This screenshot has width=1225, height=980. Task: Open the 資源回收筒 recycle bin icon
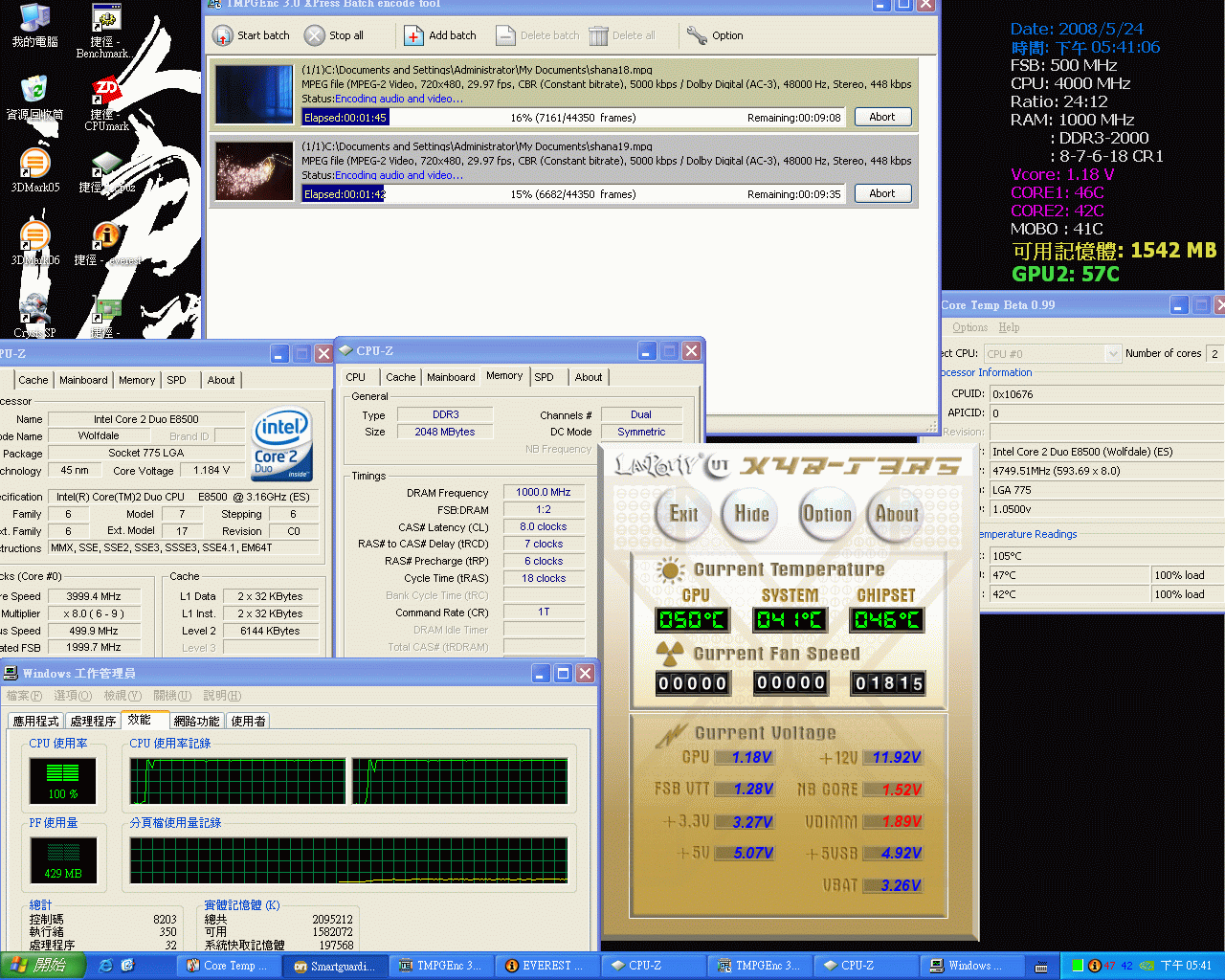[34, 98]
